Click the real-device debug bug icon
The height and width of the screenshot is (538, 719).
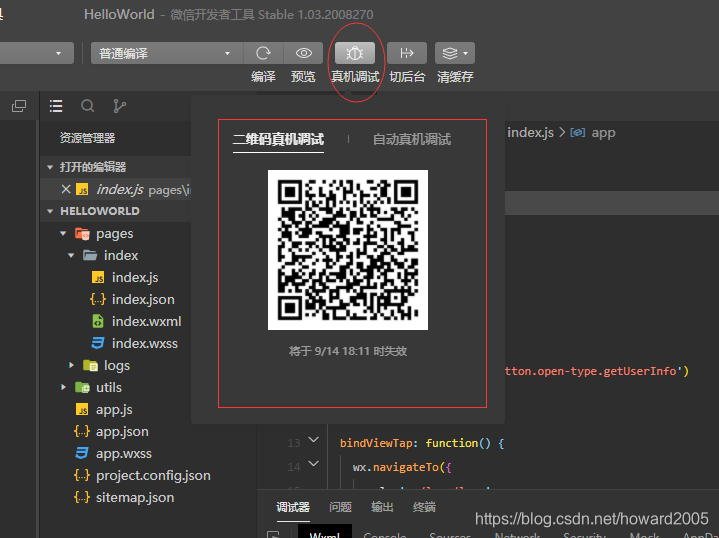tap(354, 53)
